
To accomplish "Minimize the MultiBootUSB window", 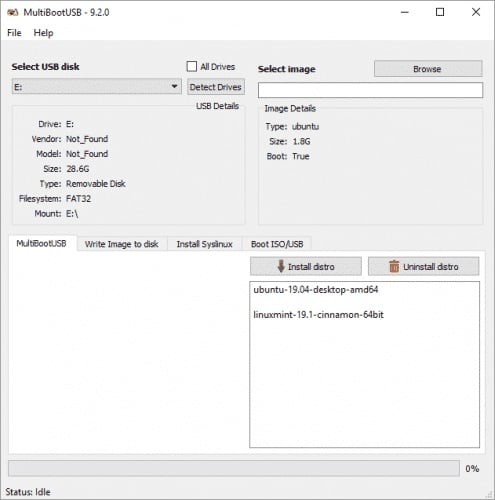I will tap(405, 12).
